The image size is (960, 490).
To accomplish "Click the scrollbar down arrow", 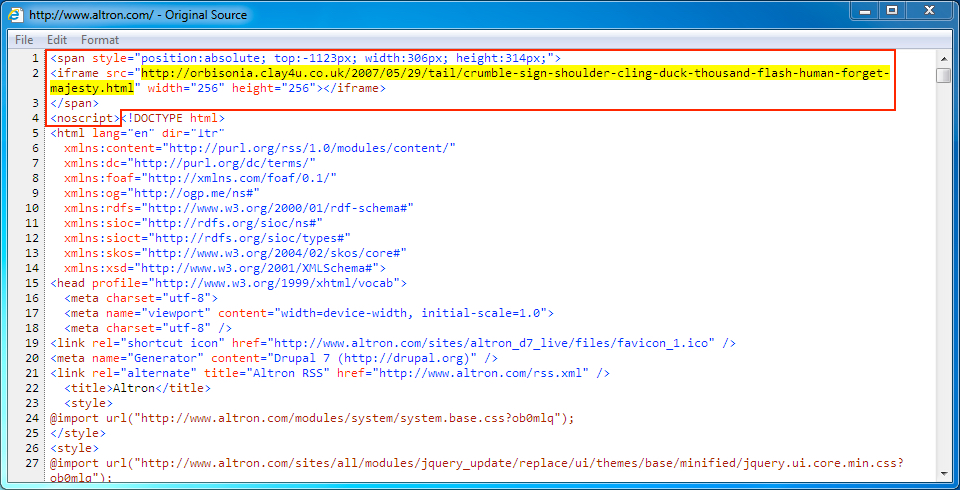I will pos(943,473).
